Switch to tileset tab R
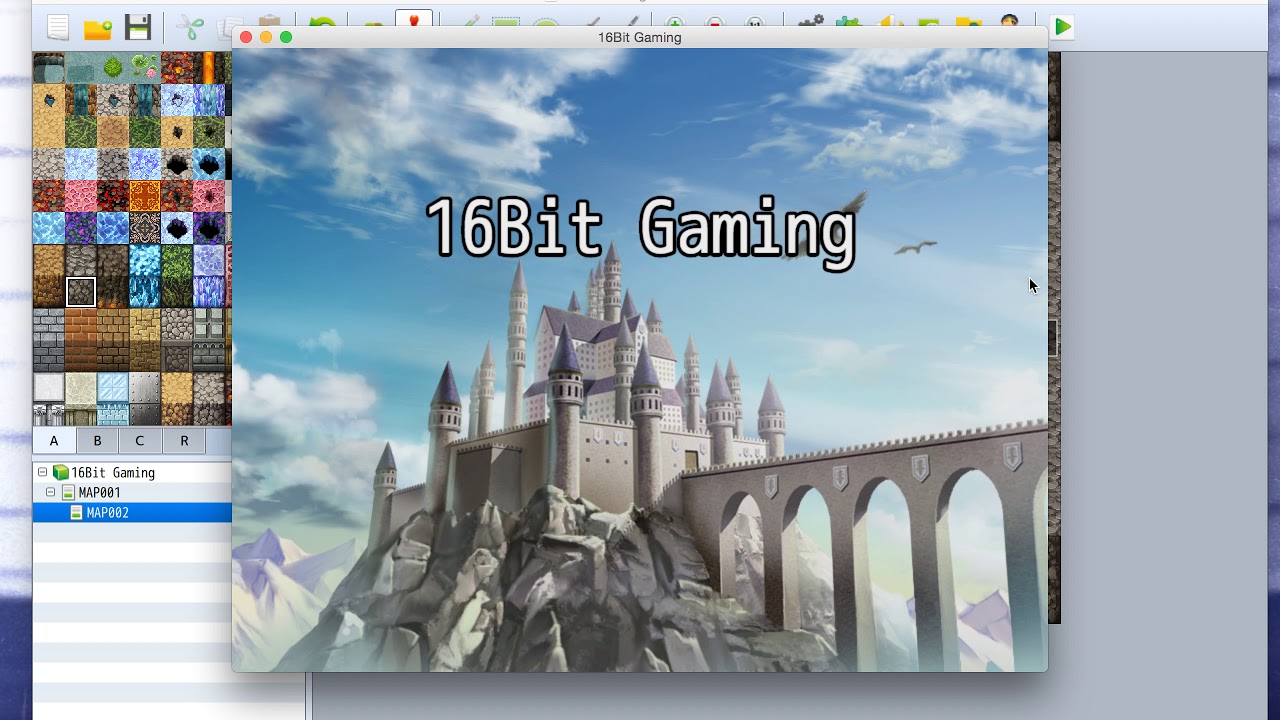This screenshot has width=1280, height=720. pos(184,441)
